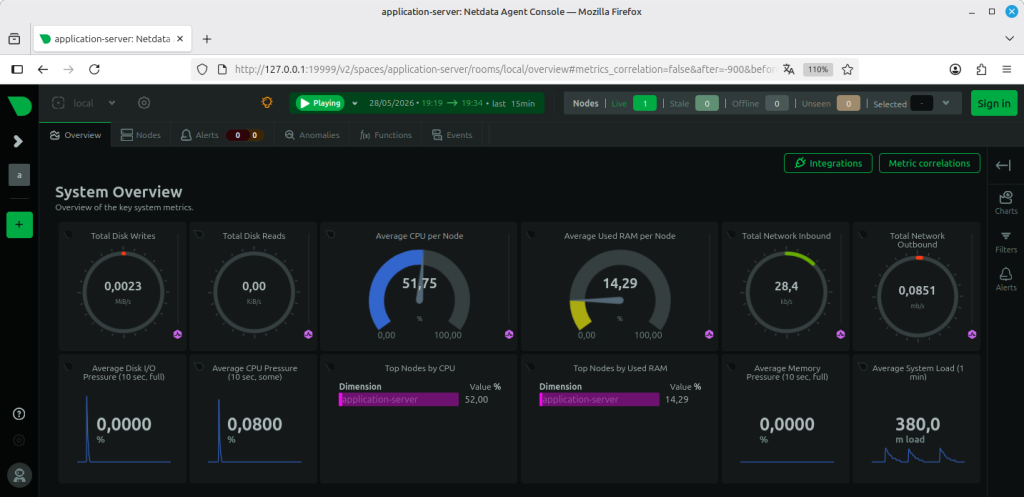Collapse the right sidebar arrow icon
The width and height of the screenshot is (1024, 497).
[1003, 166]
